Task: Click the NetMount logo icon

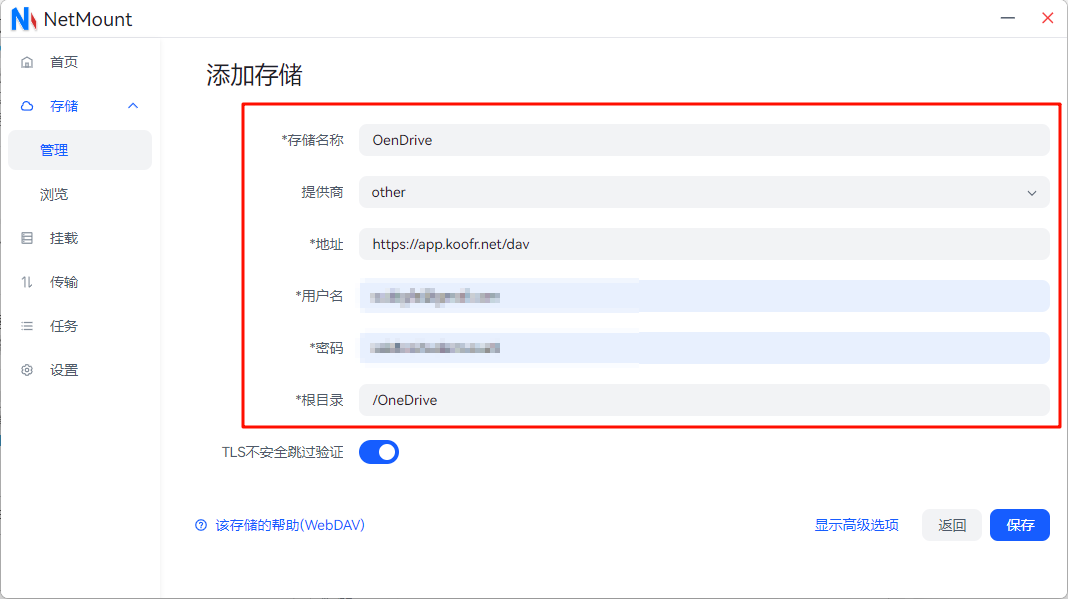Action: pos(24,19)
